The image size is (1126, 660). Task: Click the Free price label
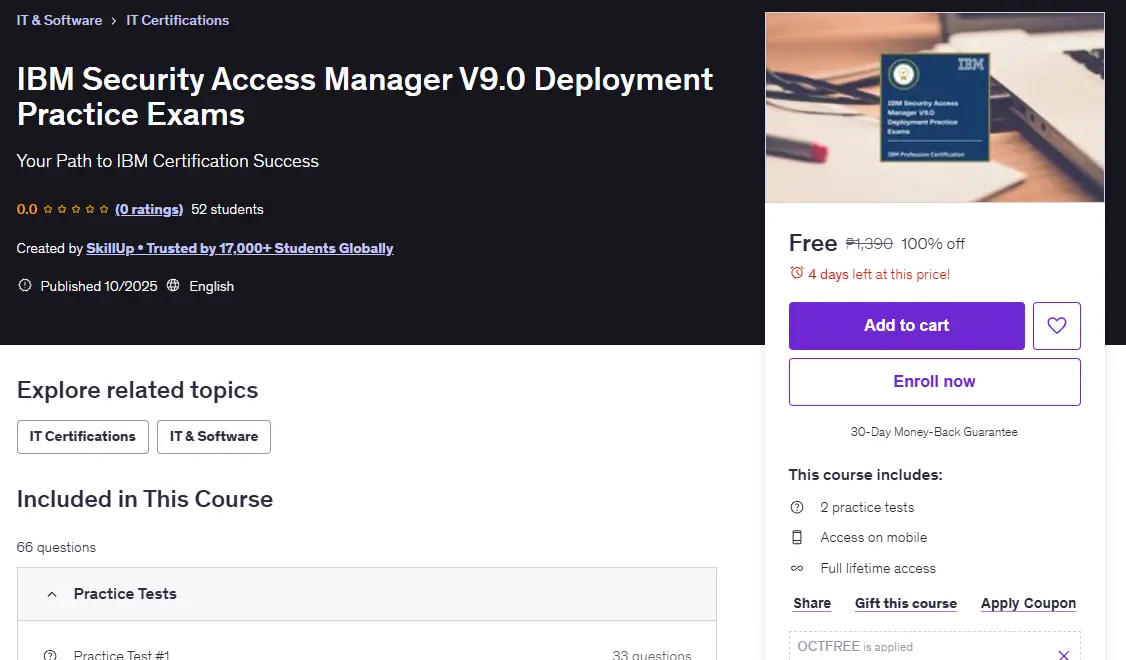pyautogui.click(x=813, y=243)
